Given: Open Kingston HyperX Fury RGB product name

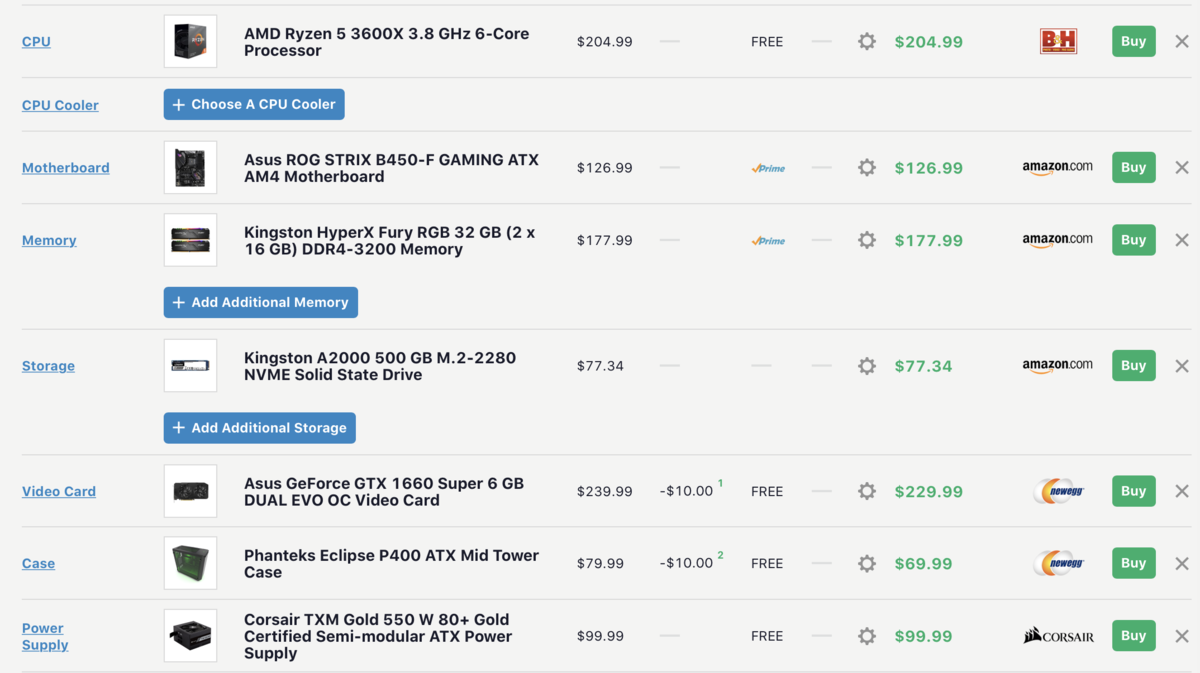Looking at the screenshot, I should 389,241.
